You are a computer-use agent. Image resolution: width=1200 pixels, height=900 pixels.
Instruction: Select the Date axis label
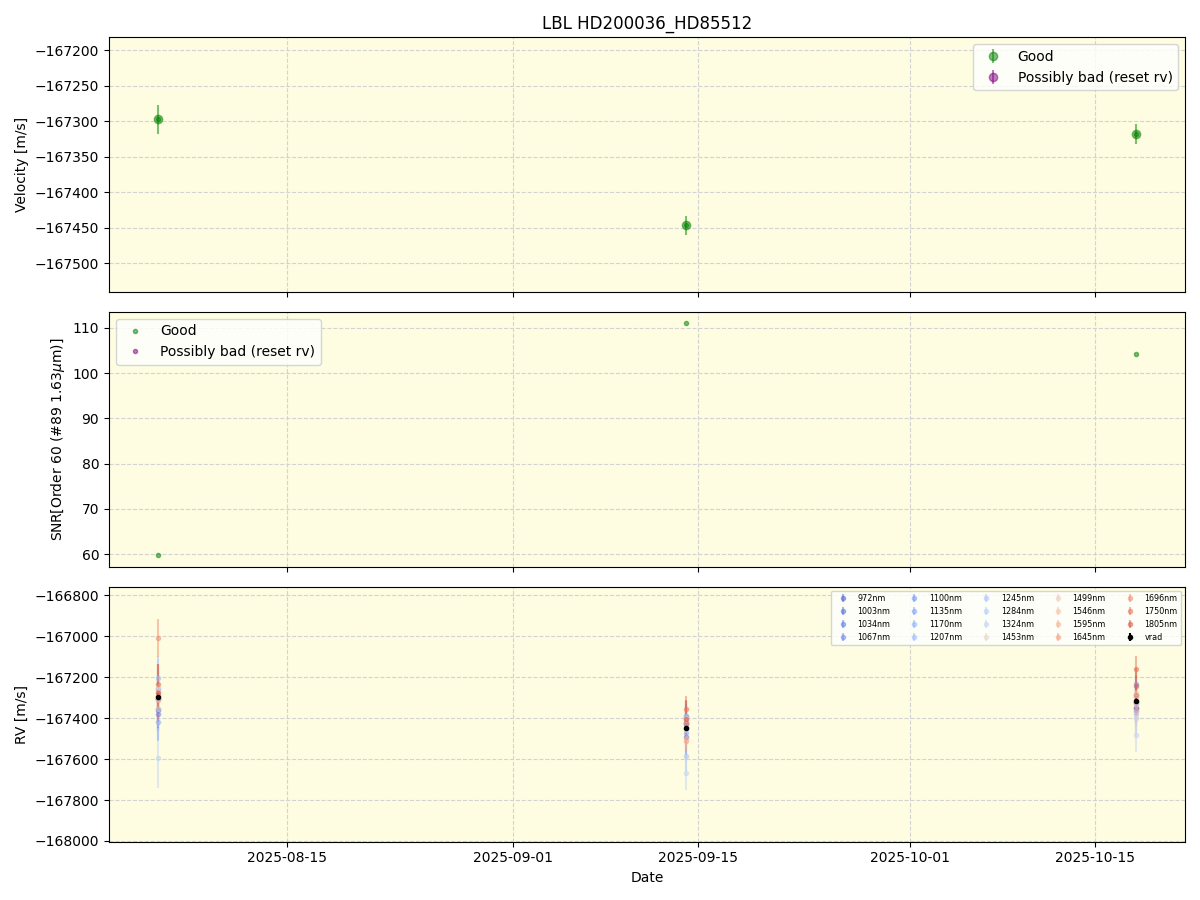click(646, 877)
